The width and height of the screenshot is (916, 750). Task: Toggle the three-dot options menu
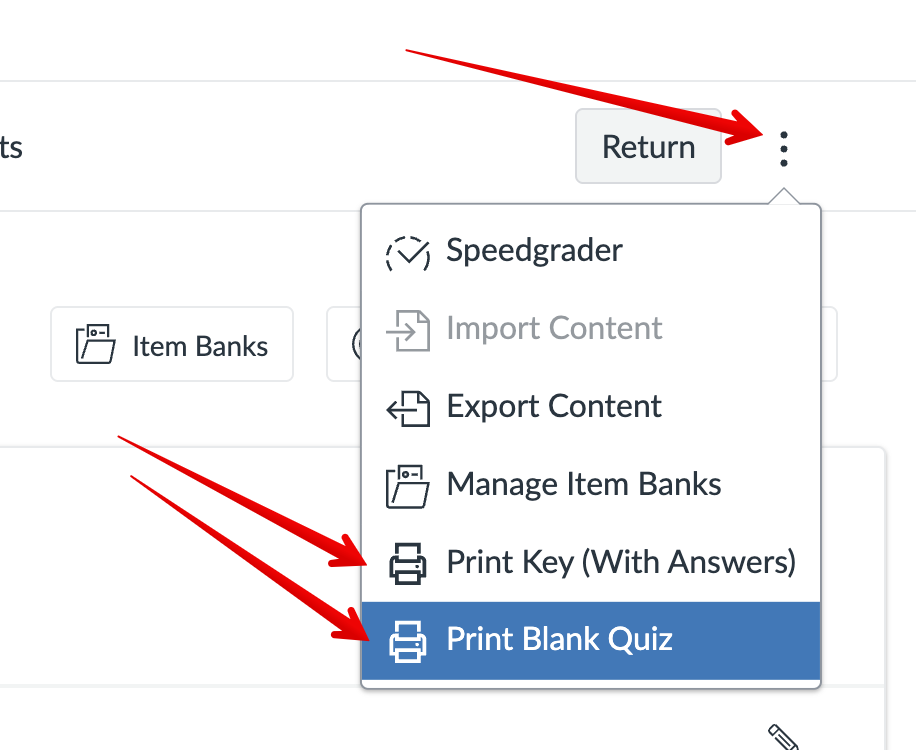pyautogui.click(x=784, y=148)
